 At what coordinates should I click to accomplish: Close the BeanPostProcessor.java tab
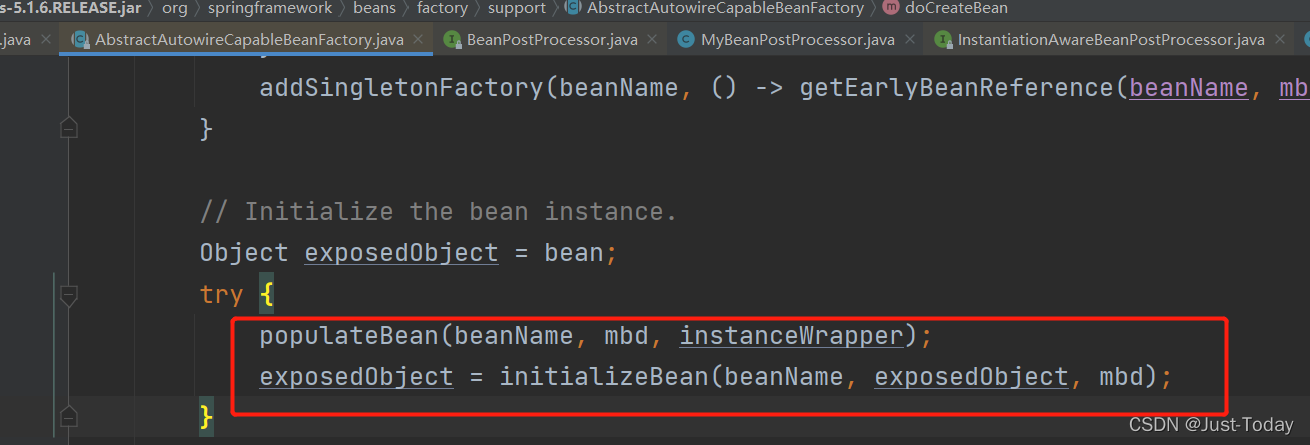coord(653,40)
